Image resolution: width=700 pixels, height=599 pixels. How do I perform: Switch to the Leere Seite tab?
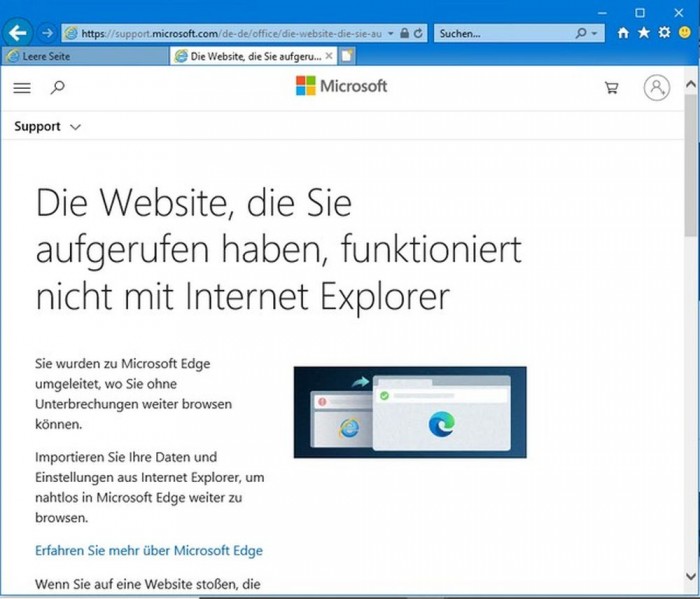[85, 56]
